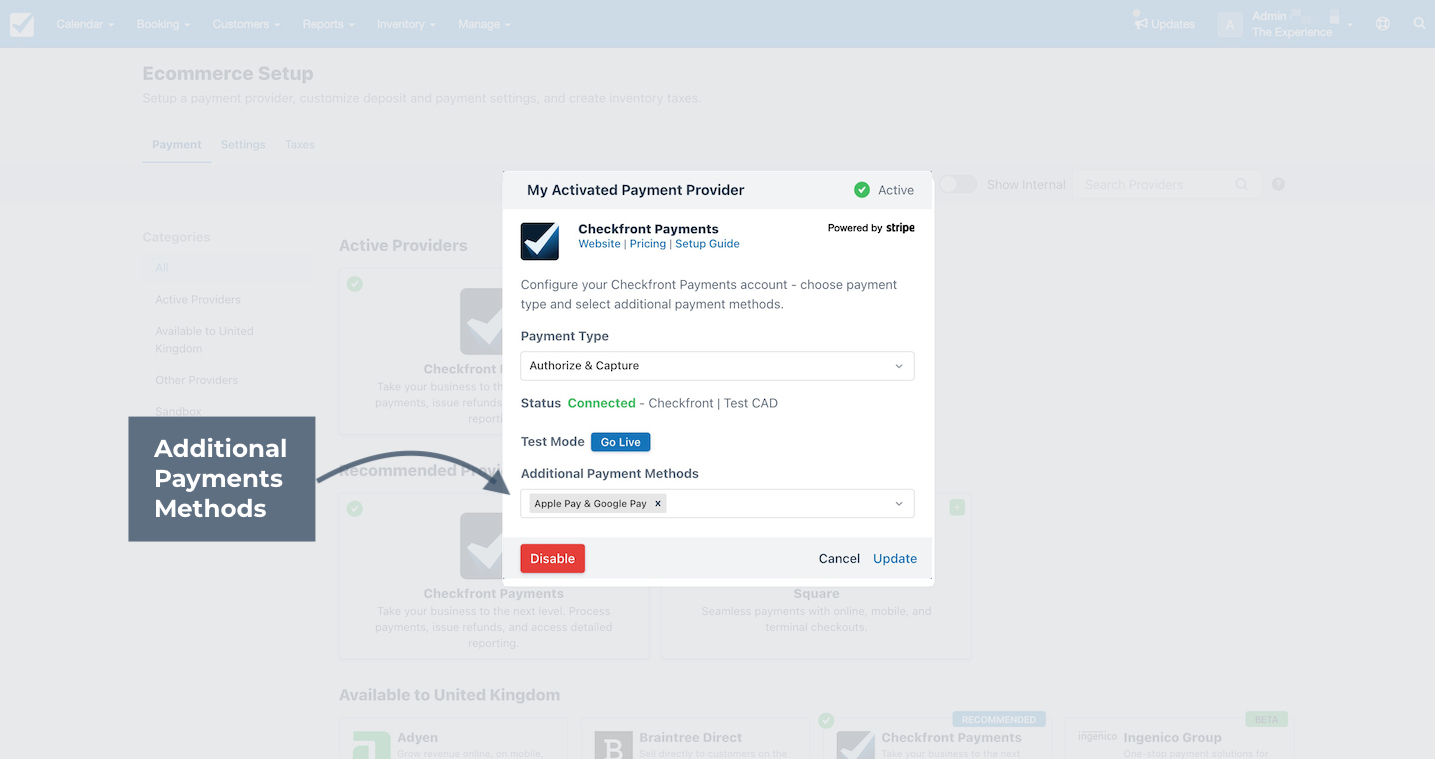Open the Website link
Viewport: 1435px width, 759px height.
pos(600,244)
